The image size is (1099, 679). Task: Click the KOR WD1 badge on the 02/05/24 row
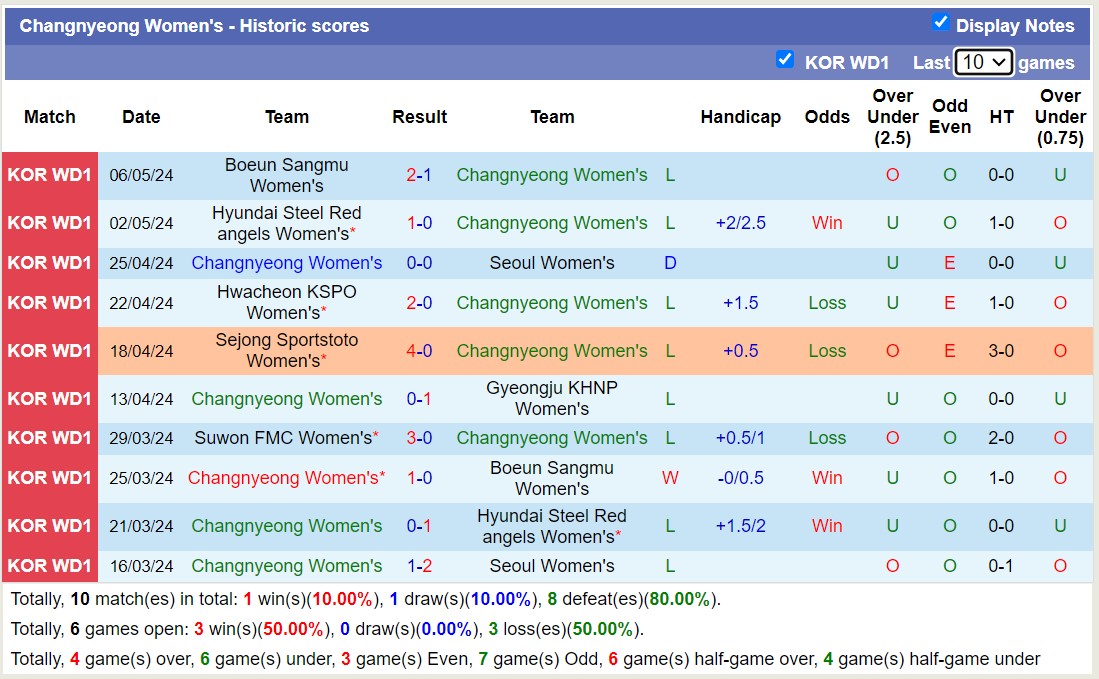(x=49, y=222)
